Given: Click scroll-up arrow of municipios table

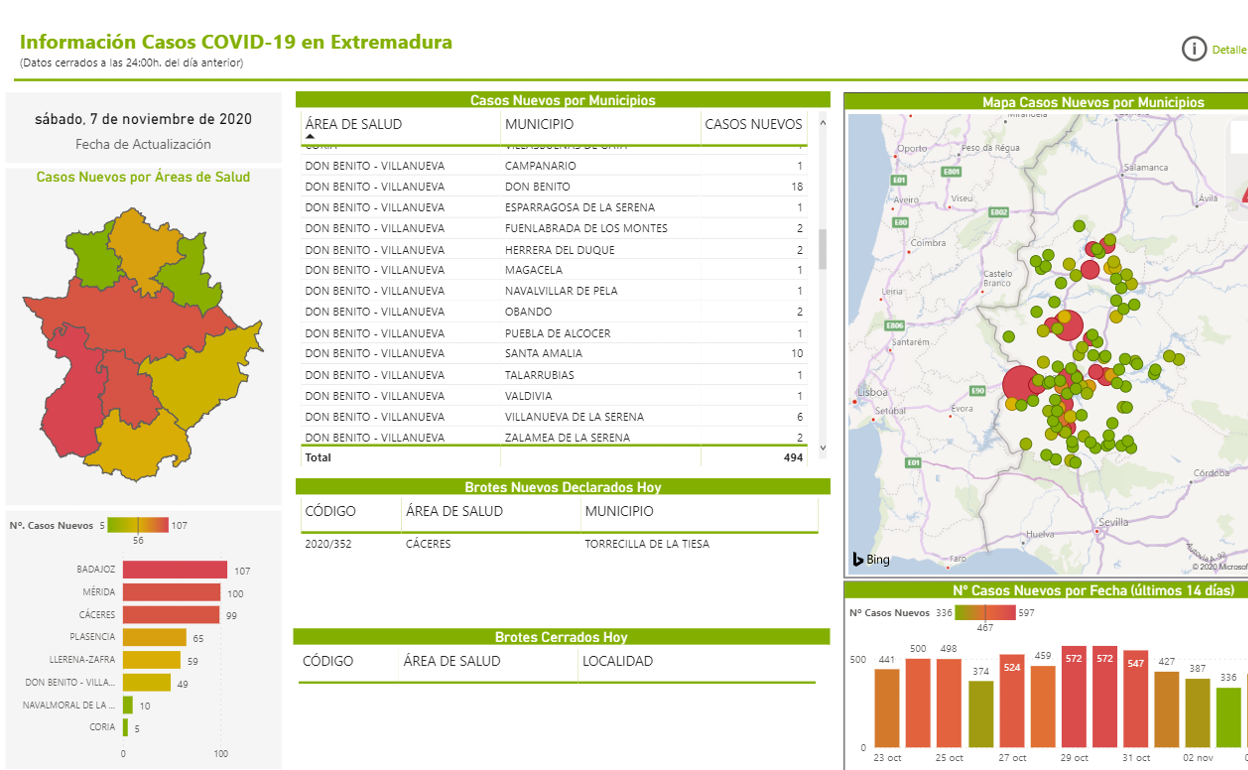Looking at the screenshot, I should click(x=823, y=123).
